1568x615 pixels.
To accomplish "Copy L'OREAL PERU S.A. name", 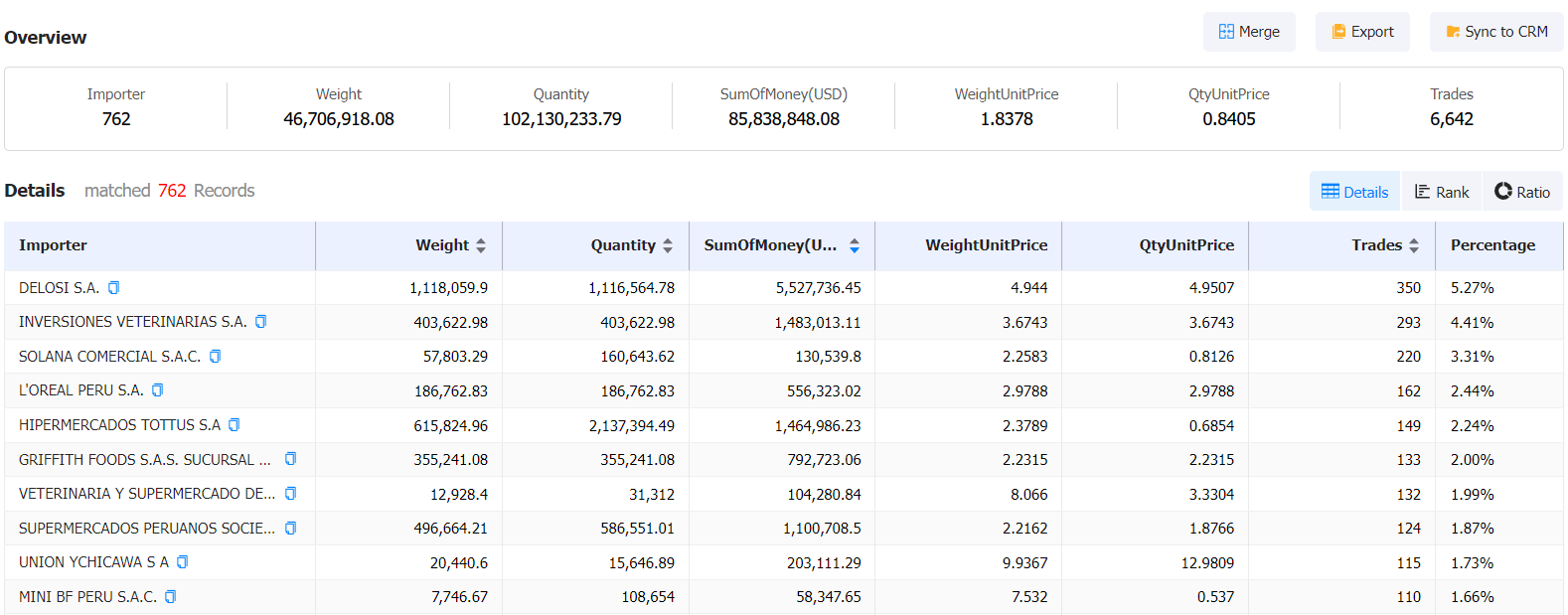I will coord(157,390).
